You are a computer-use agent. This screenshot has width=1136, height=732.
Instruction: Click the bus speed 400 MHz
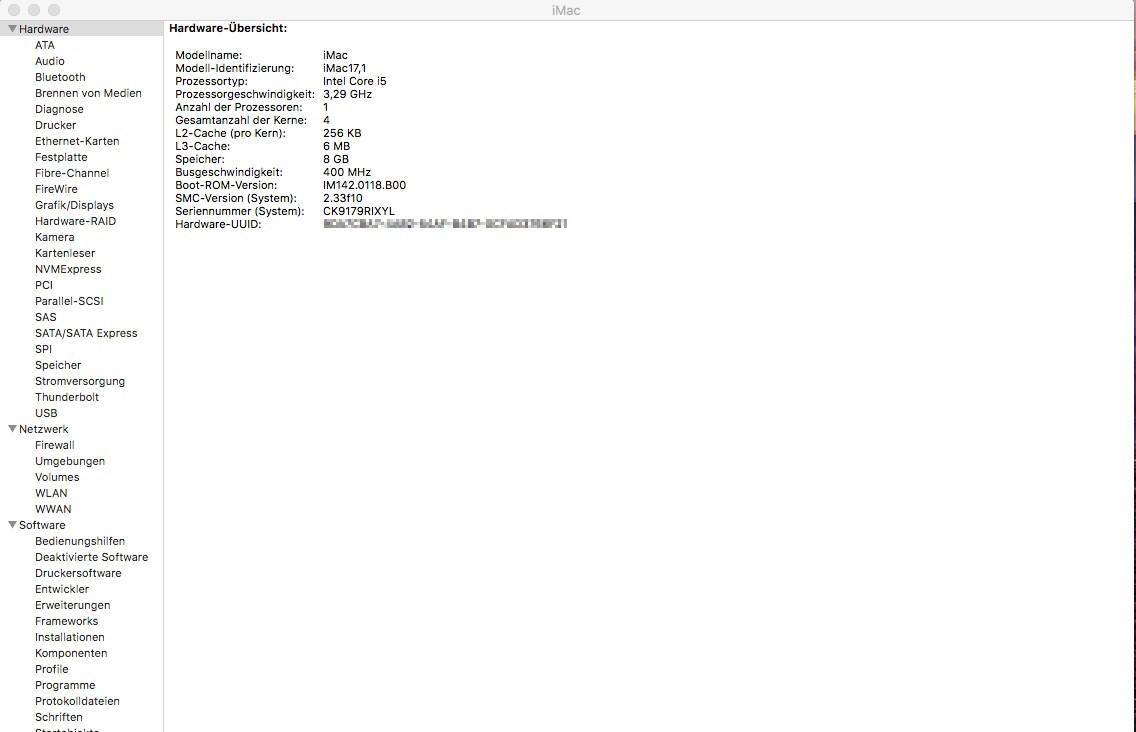click(346, 172)
